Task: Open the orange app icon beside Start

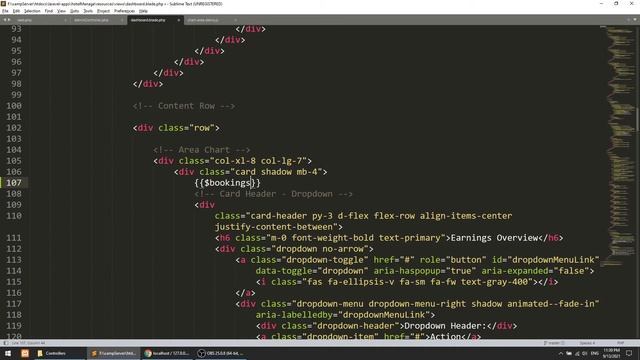Action: point(25,353)
